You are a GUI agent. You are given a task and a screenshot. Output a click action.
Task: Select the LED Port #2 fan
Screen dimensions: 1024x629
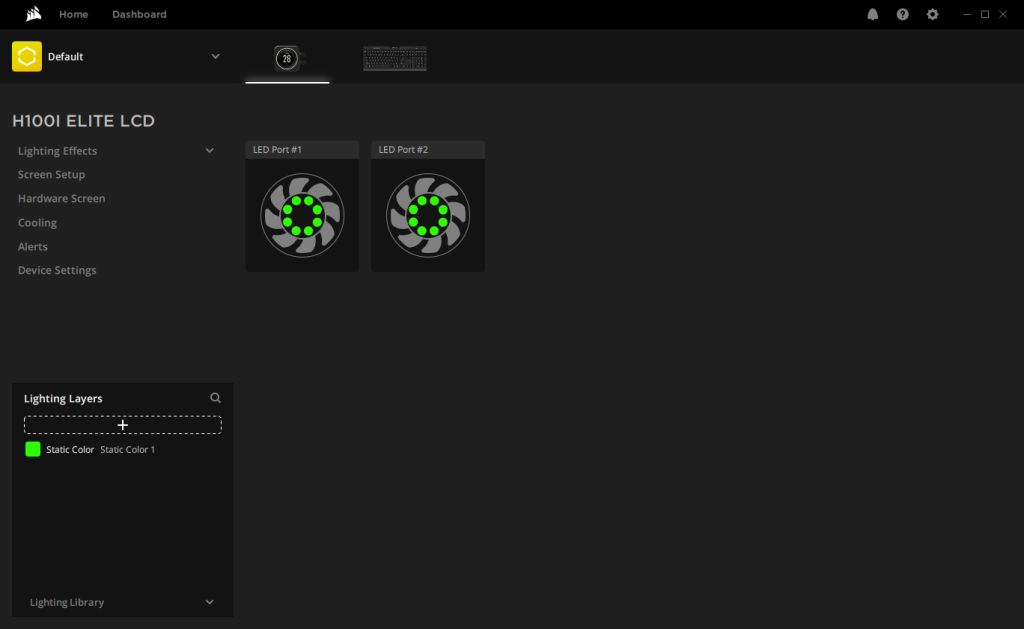[428, 216]
